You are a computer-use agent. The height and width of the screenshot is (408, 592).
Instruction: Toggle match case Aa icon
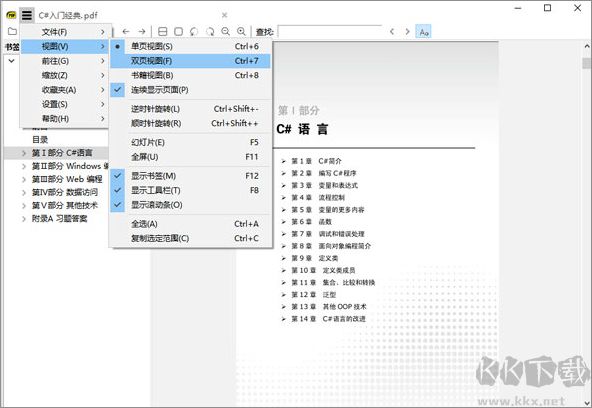424,32
